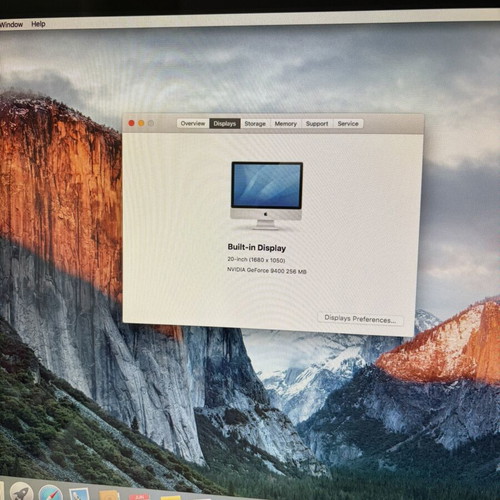Select the 'NVIDIA GeForce 9400 256 MB' text
The height and width of the screenshot is (500, 500).
coord(267,270)
